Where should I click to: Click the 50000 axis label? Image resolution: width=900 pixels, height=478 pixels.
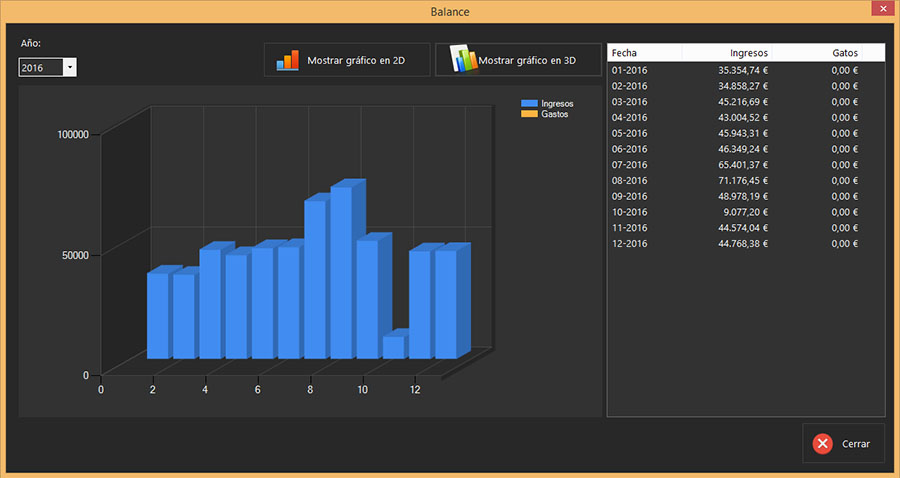76,255
